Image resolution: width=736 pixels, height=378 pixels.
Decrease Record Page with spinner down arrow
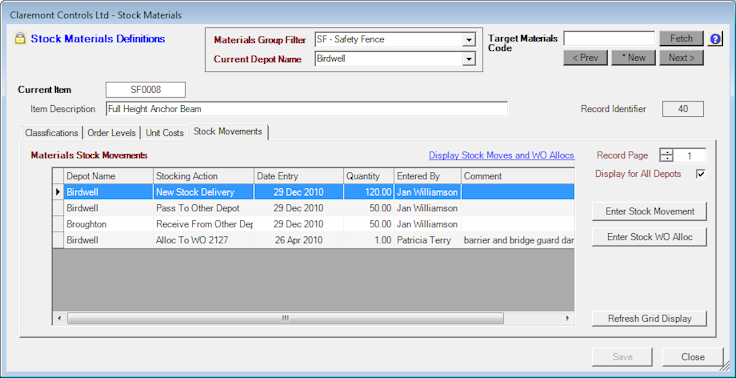(x=666, y=158)
